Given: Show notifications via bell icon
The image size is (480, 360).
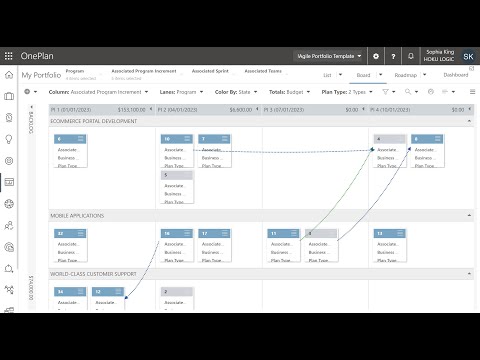Looking at the screenshot, I should coord(411,56).
